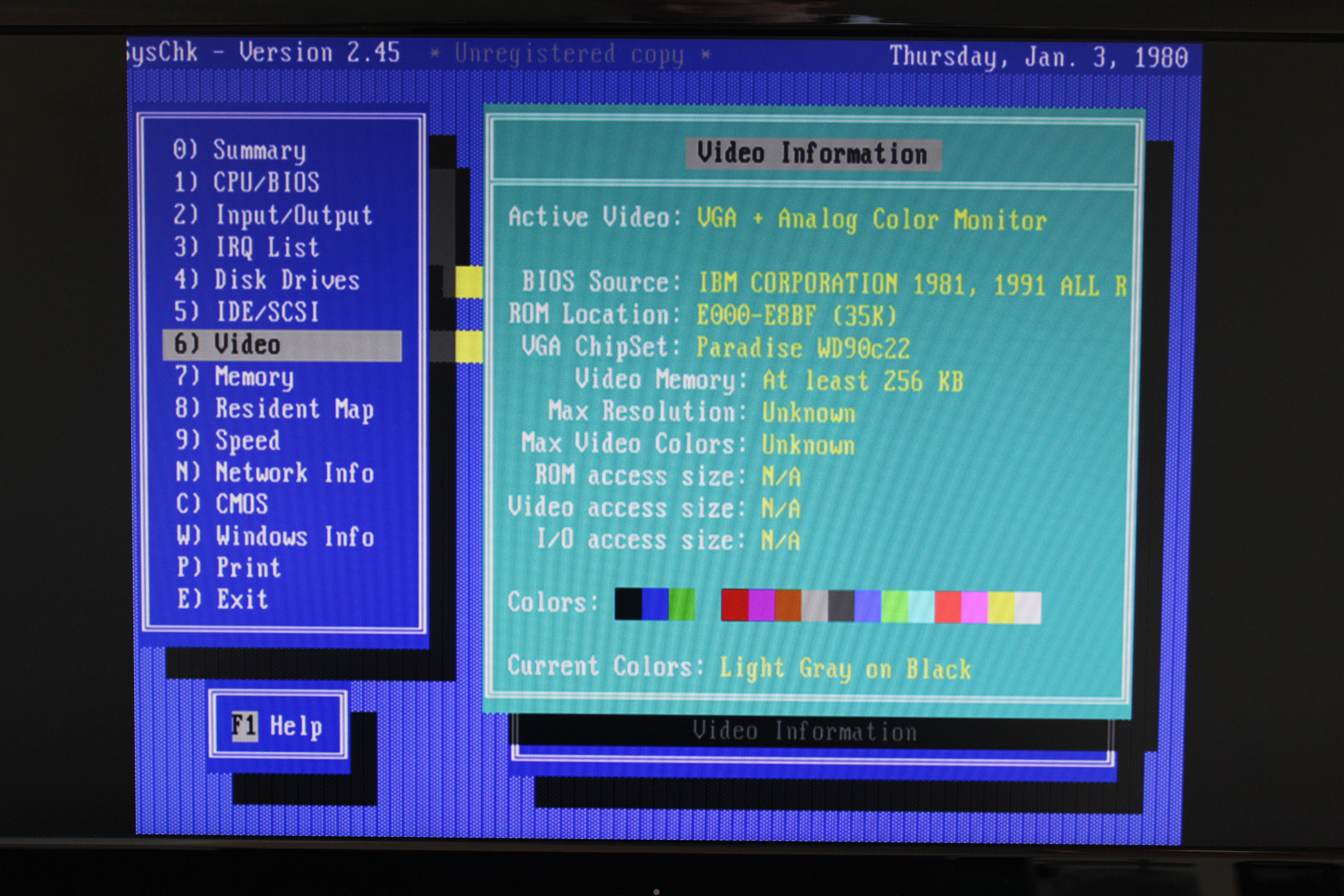Select E) Exit to quit SysChk

[x=222, y=599]
